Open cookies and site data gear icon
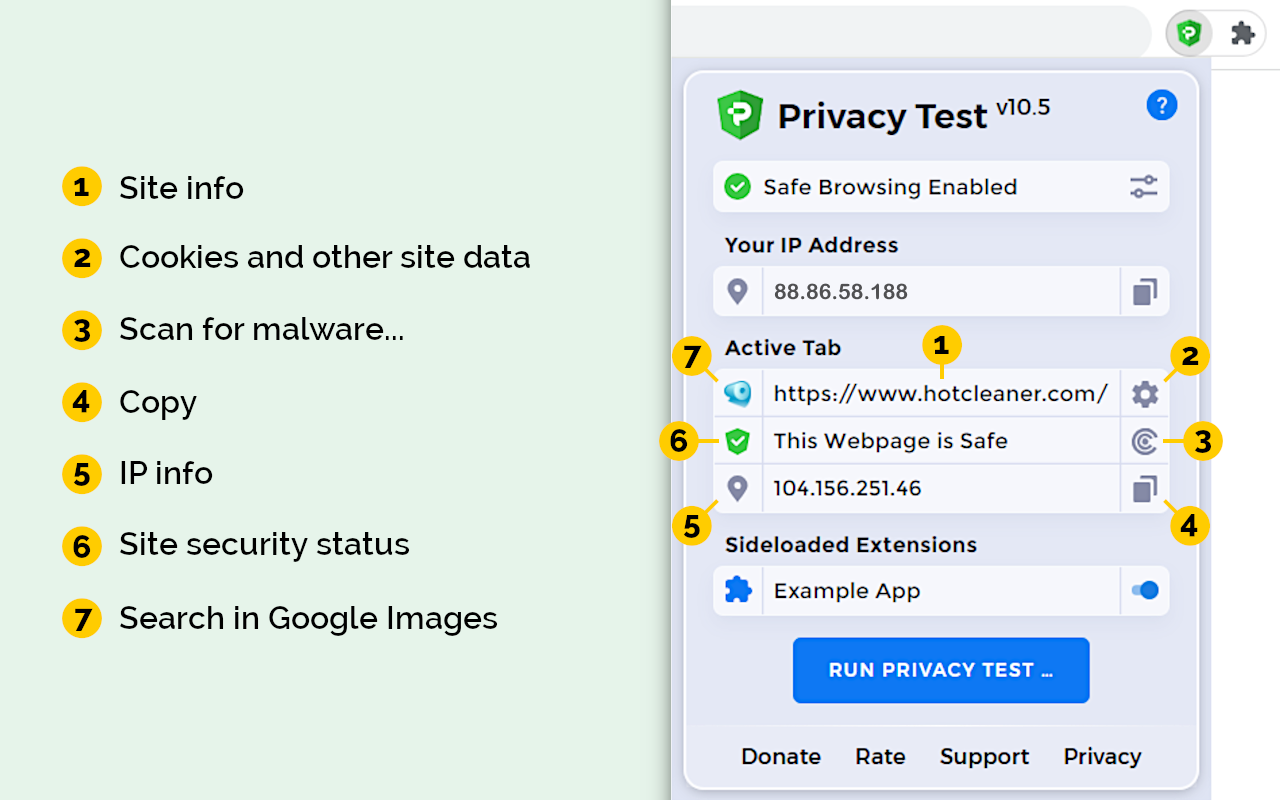Viewport: 1280px width, 800px height. pos(1144,393)
